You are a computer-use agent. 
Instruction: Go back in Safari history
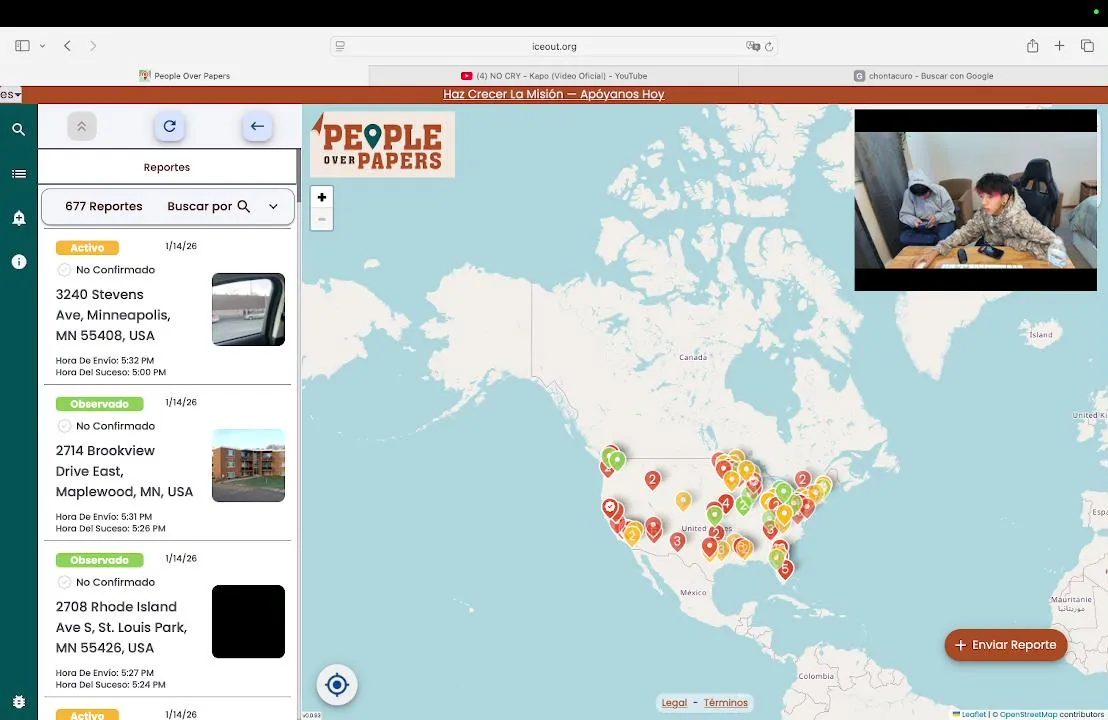(67, 46)
